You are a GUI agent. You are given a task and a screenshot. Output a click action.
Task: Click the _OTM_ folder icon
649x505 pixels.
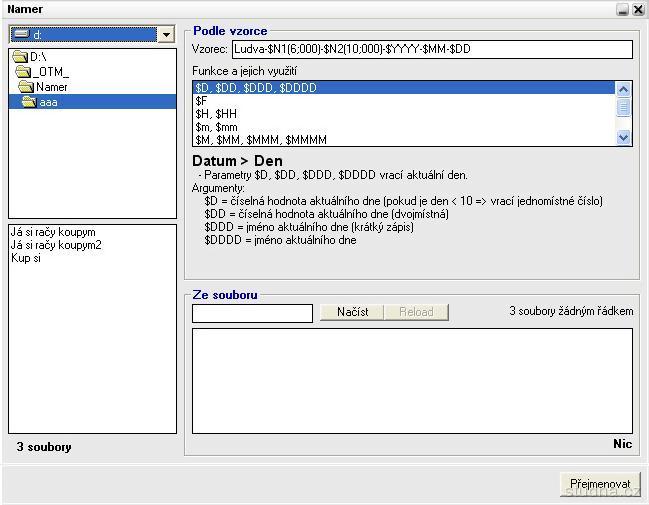24,72
